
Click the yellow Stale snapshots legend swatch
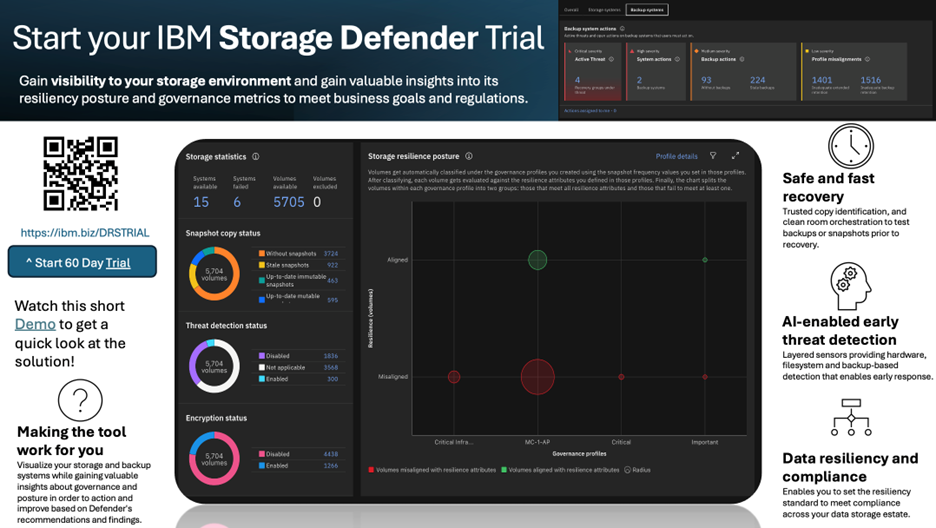click(261, 265)
